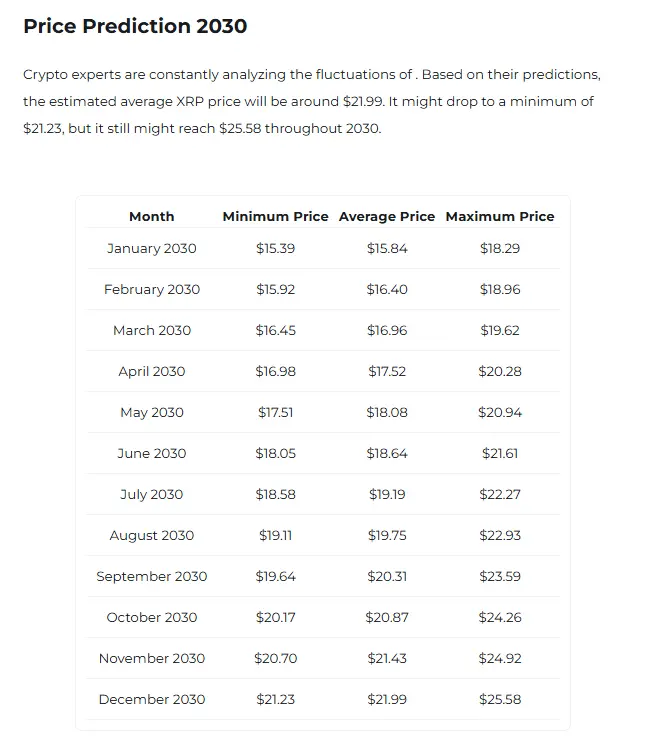Select the Minimum Price column header
This screenshot has width=666, height=747.
tap(275, 216)
